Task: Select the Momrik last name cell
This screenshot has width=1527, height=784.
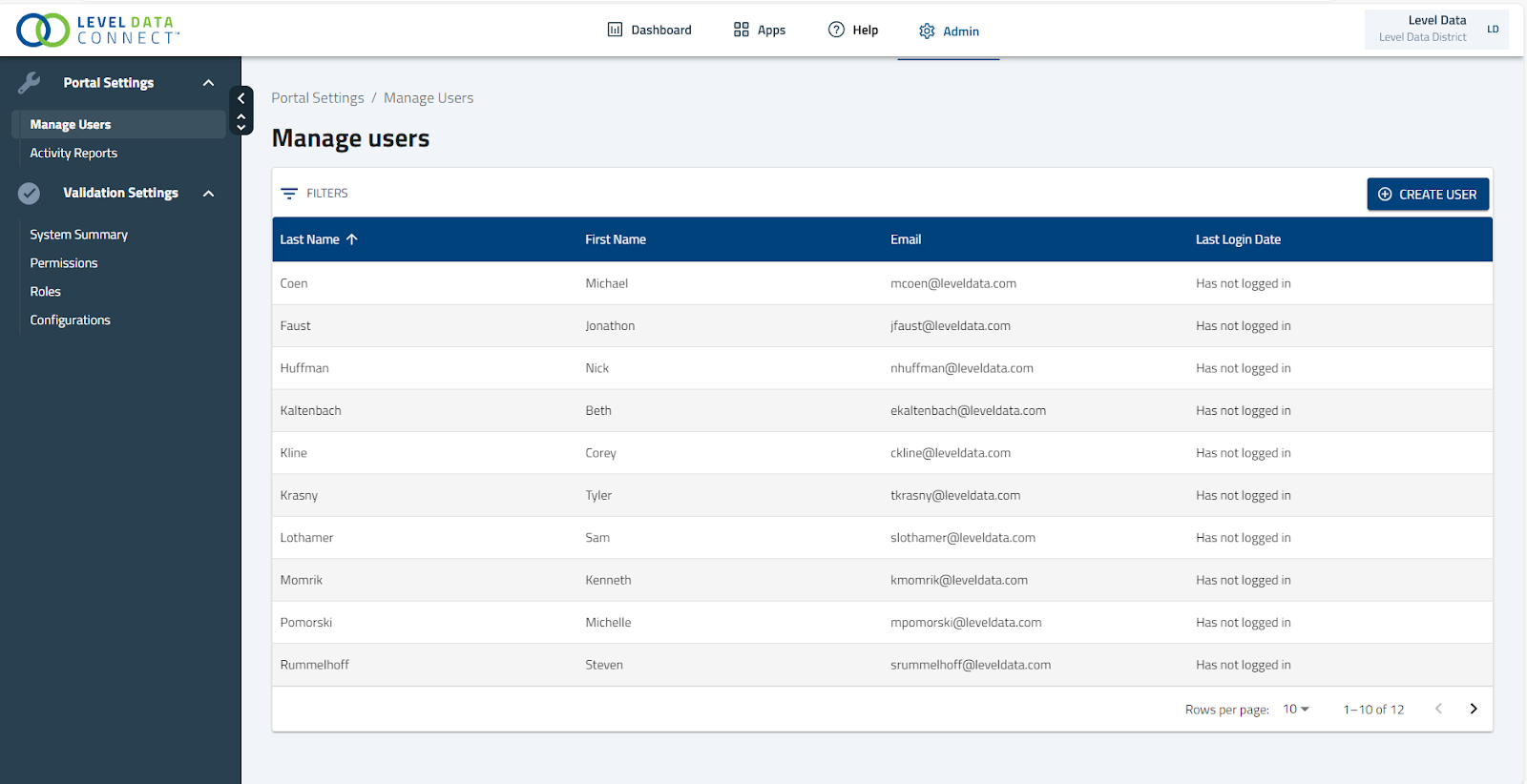Action: (301, 580)
